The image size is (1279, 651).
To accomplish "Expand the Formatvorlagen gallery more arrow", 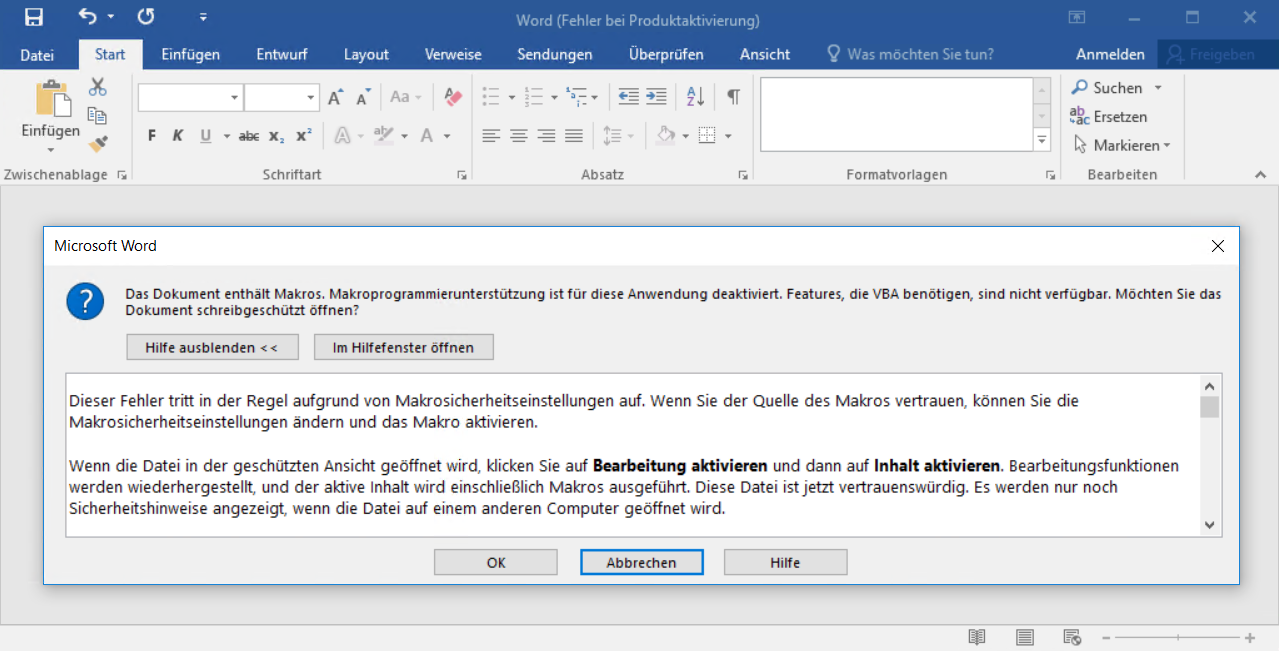I will pyautogui.click(x=1042, y=141).
